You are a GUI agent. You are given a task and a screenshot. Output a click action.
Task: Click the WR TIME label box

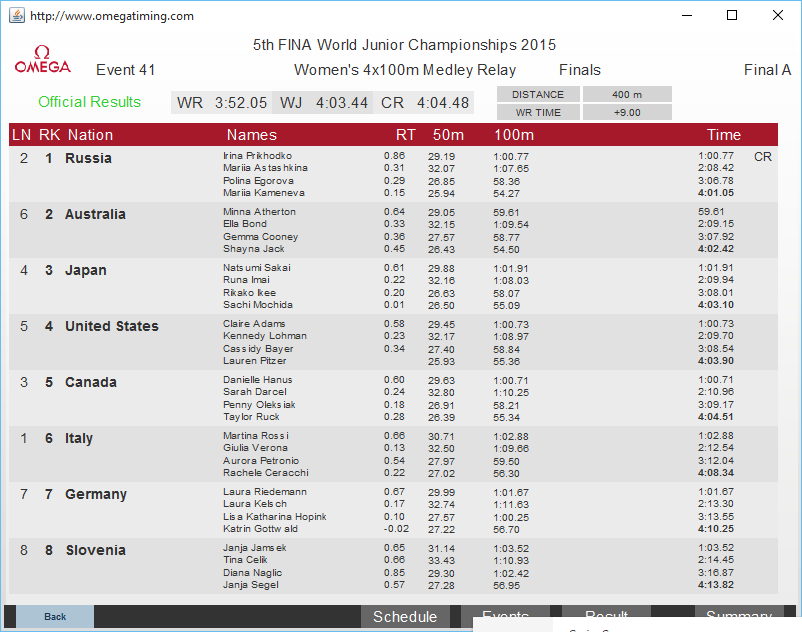pos(538,112)
